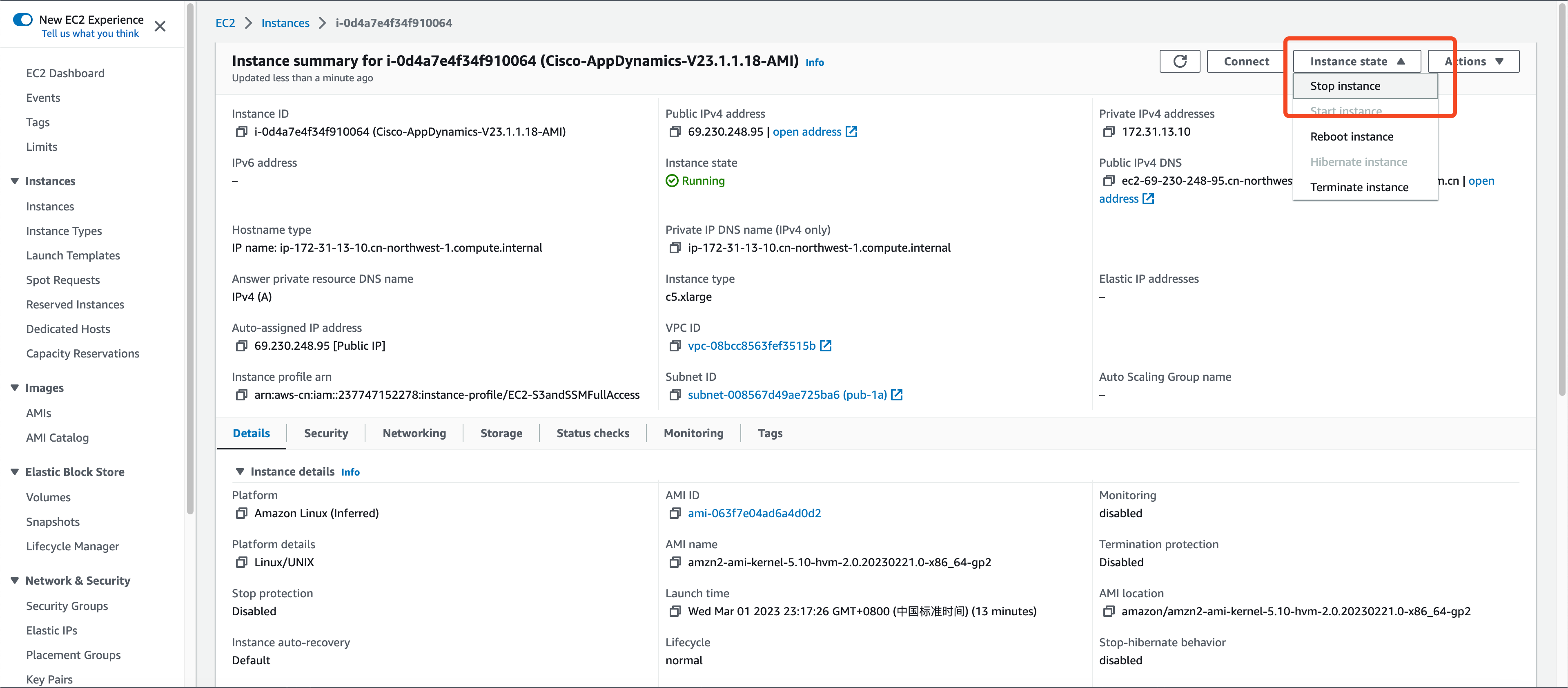Image resolution: width=1568 pixels, height=688 pixels.
Task: Go to EC2 in breadcrumb
Action: pos(225,23)
